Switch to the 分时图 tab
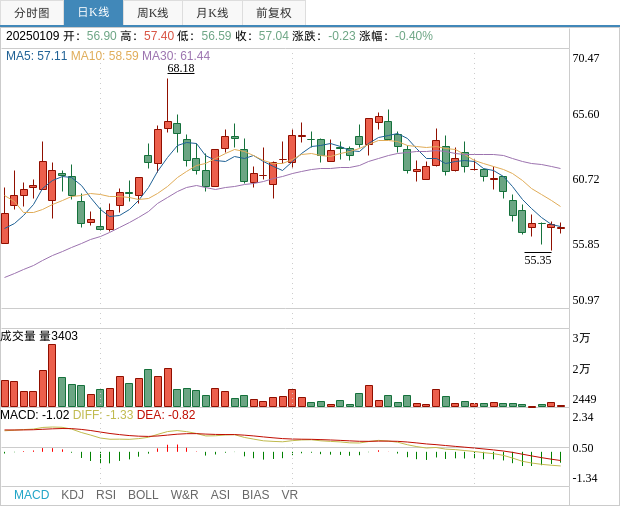Screen dimensions: 620x506 pyautogui.click(x=32, y=13)
